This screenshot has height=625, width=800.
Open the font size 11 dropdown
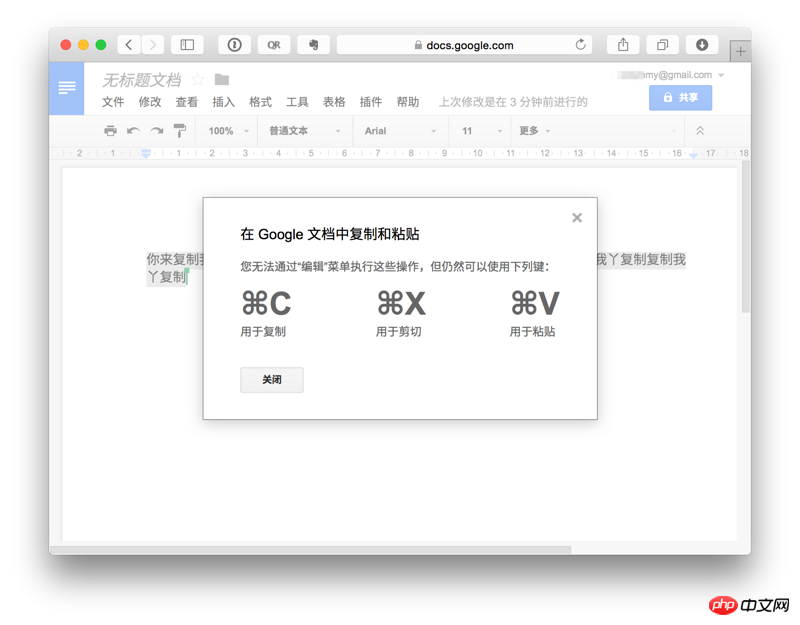click(482, 131)
